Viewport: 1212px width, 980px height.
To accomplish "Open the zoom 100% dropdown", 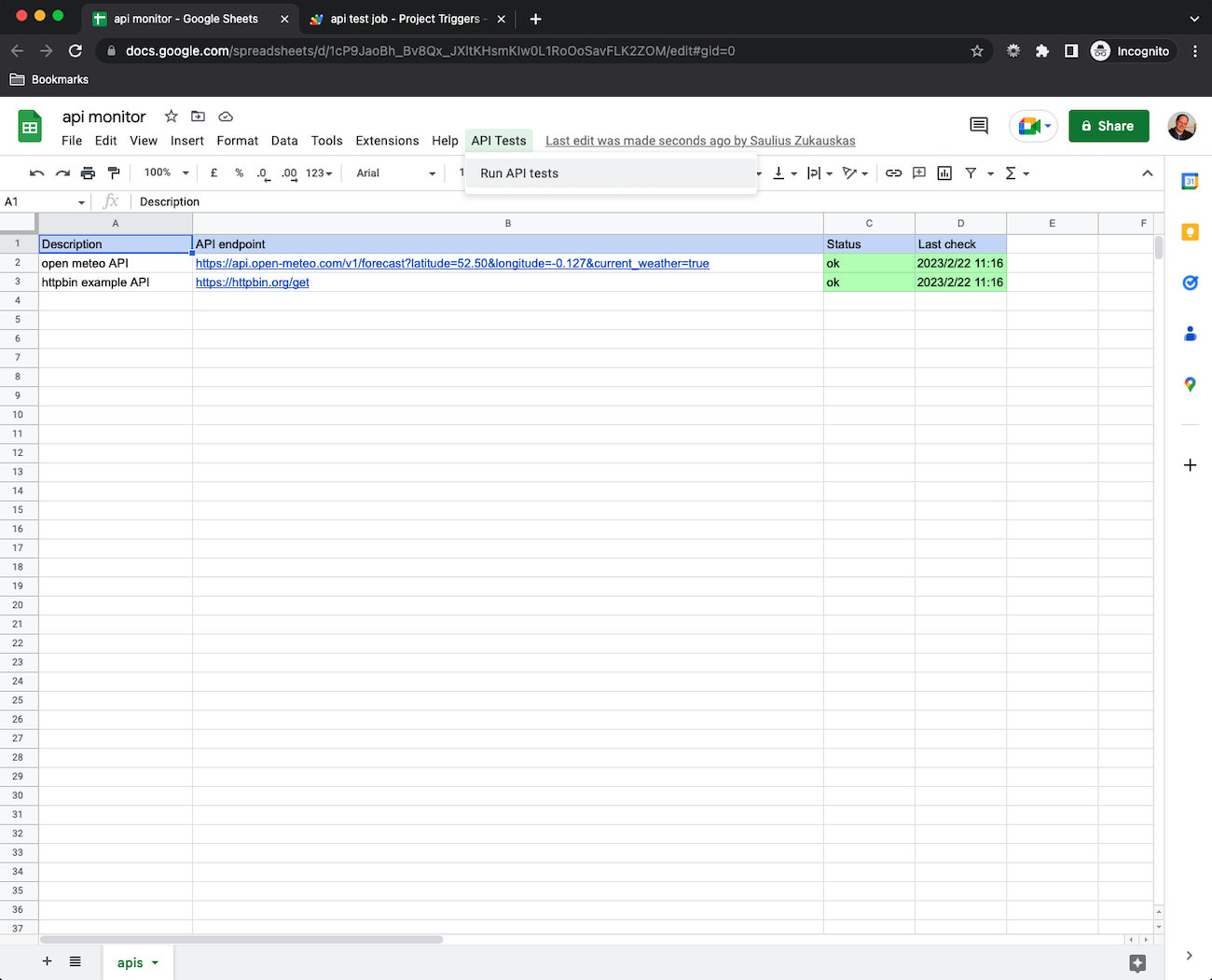I will tap(166, 173).
